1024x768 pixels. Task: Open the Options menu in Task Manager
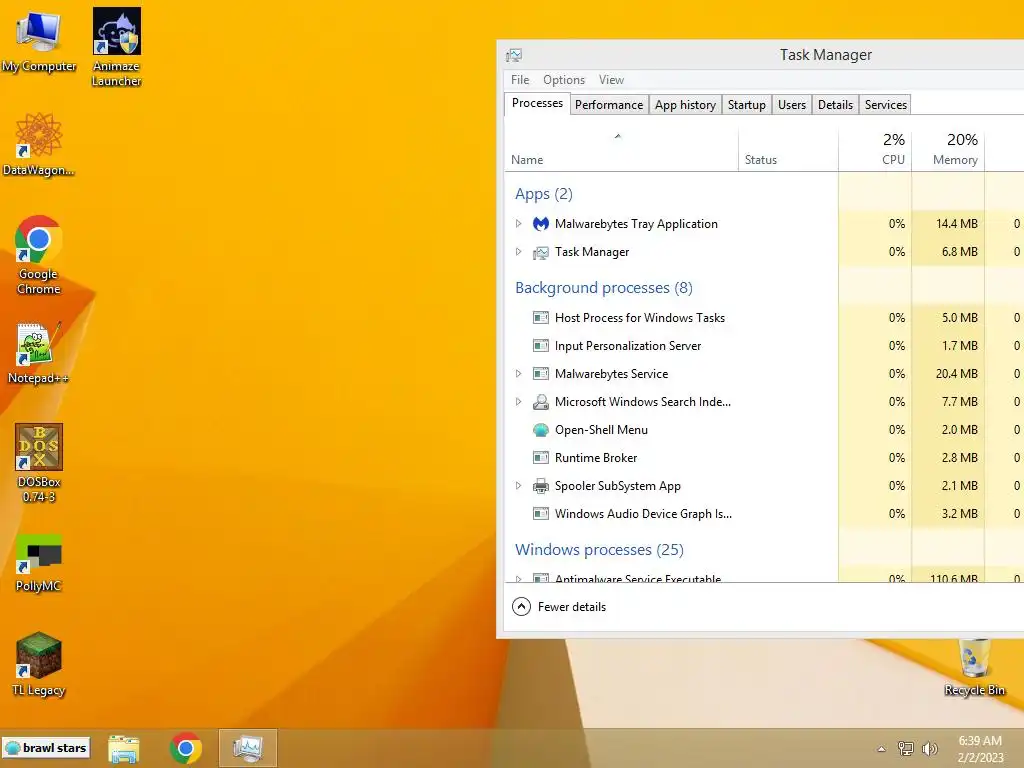pyautogui.click(x=564, y=80)
